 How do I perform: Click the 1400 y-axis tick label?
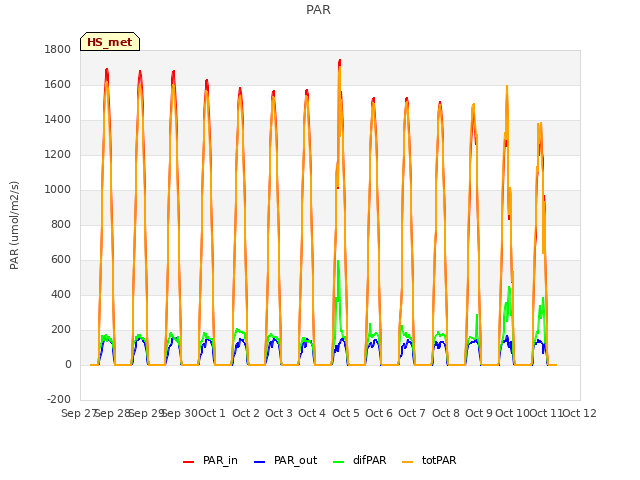58,120
